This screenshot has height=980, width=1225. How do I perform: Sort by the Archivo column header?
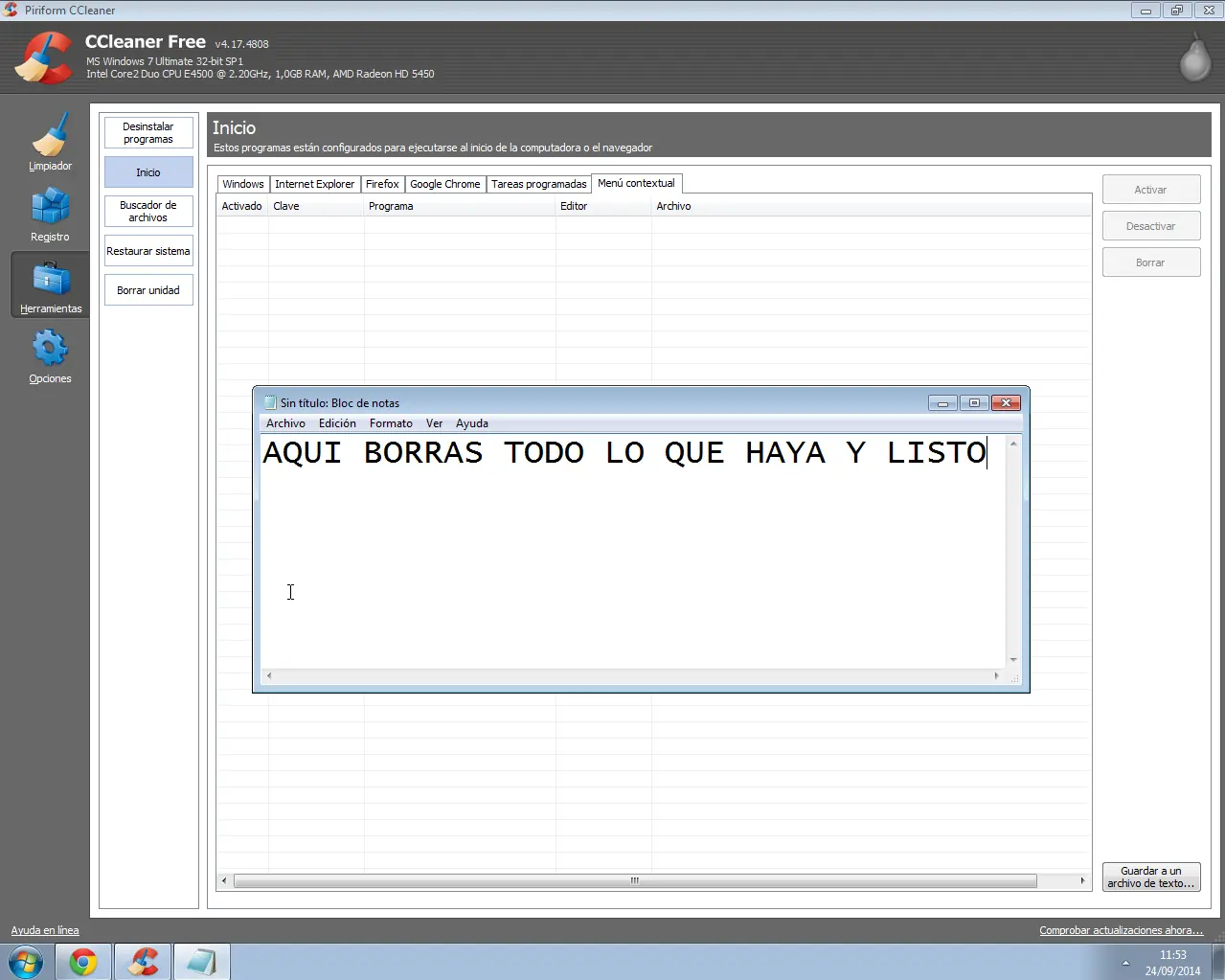pos(872,206)
